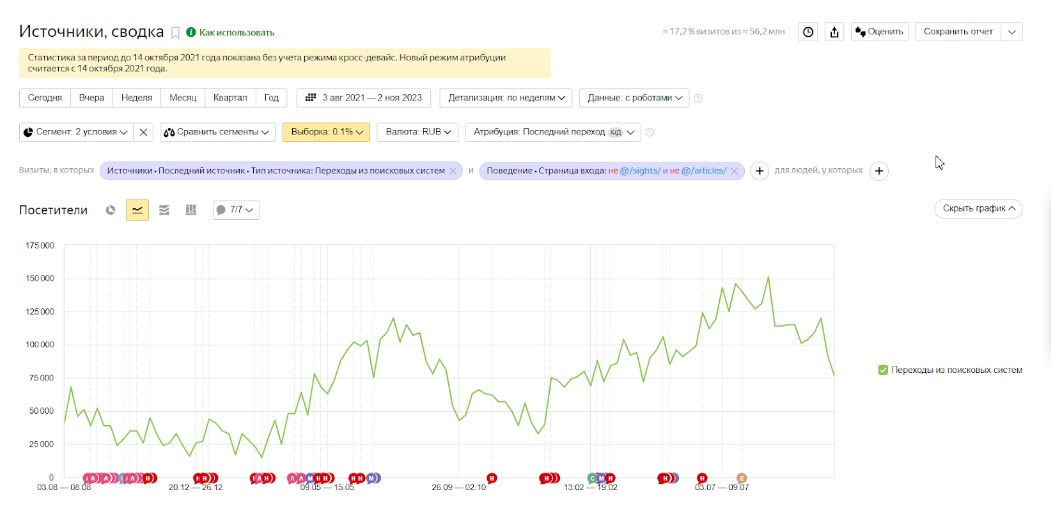Open the 'Выборка: 0.1%' sampling dropdown

pos(326,132)
